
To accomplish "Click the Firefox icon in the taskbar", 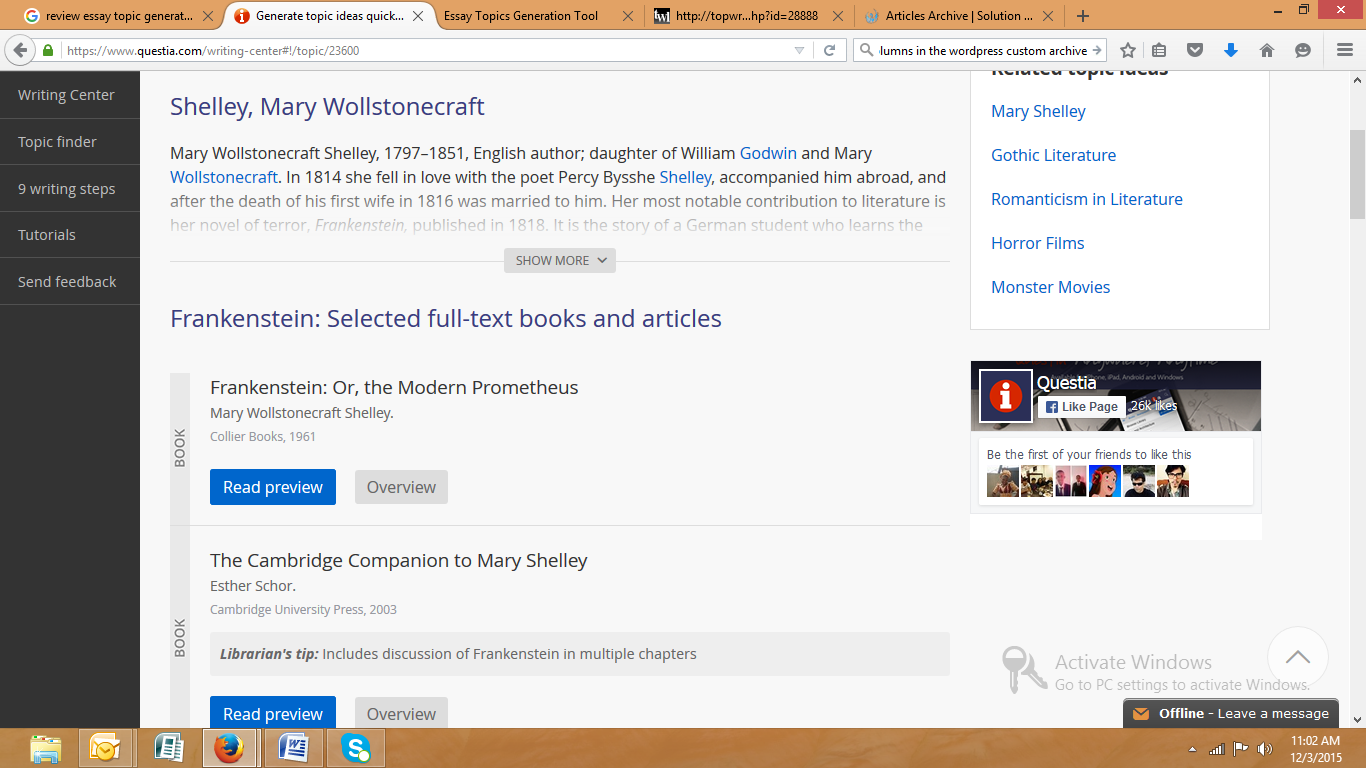I will tap(230, 748).
